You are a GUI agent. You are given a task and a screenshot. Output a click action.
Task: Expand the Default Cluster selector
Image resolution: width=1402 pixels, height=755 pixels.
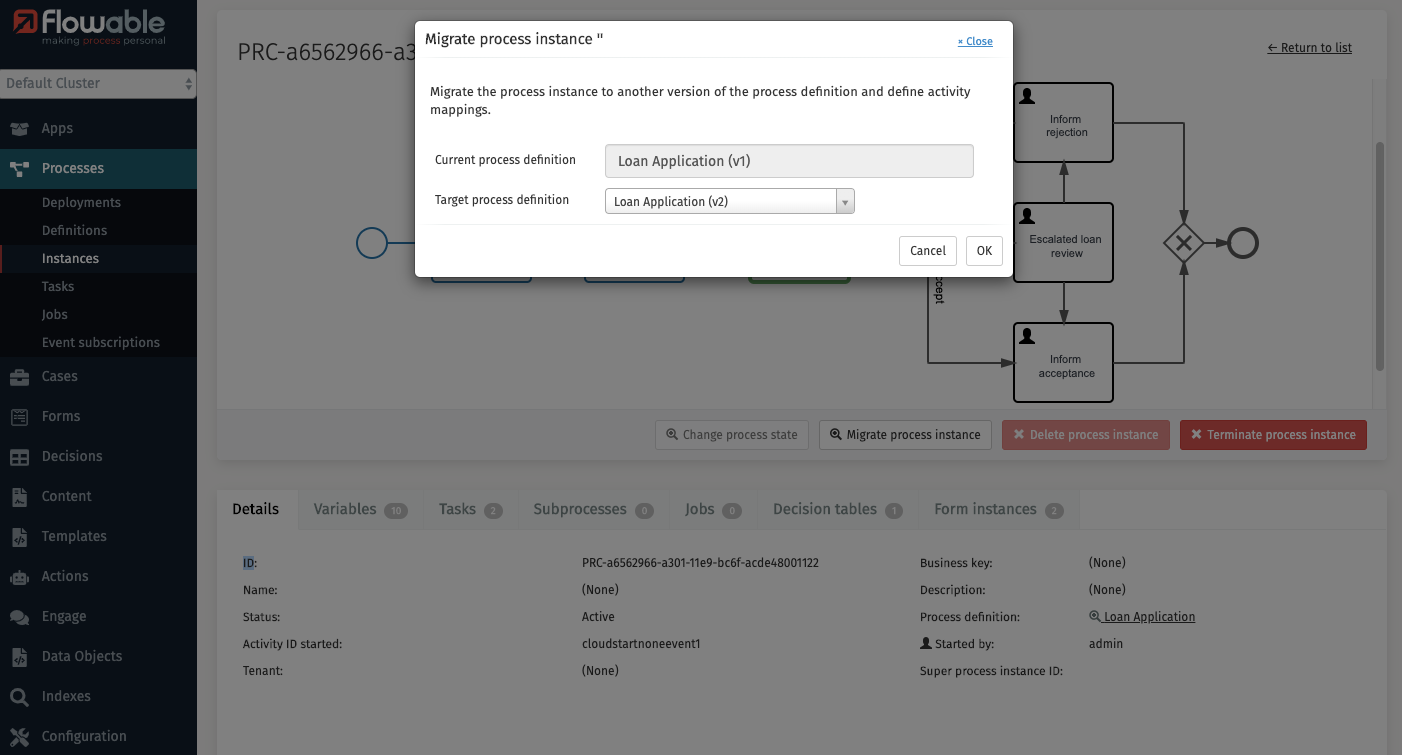98,84
